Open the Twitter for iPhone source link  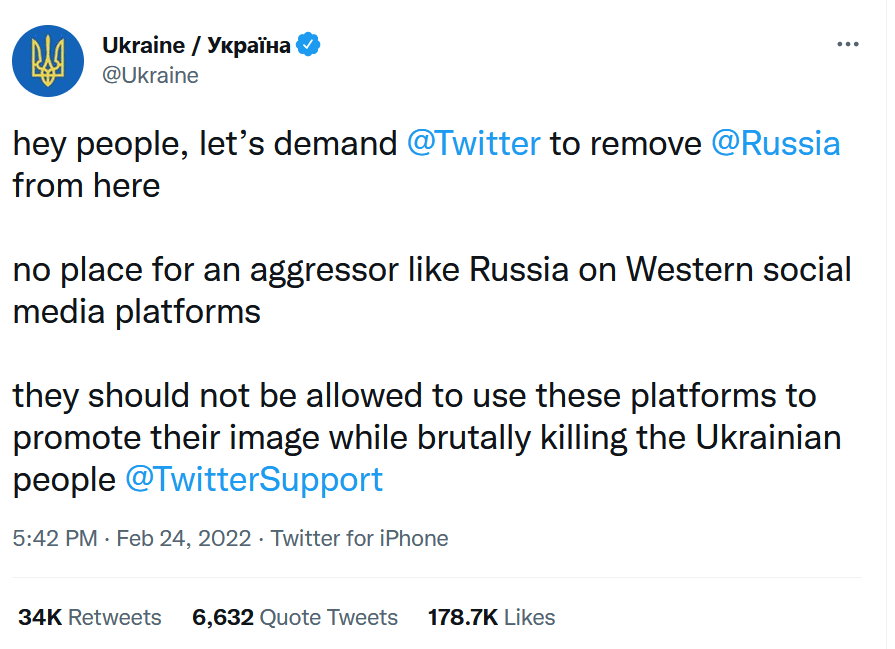click(x=359, y=538)
